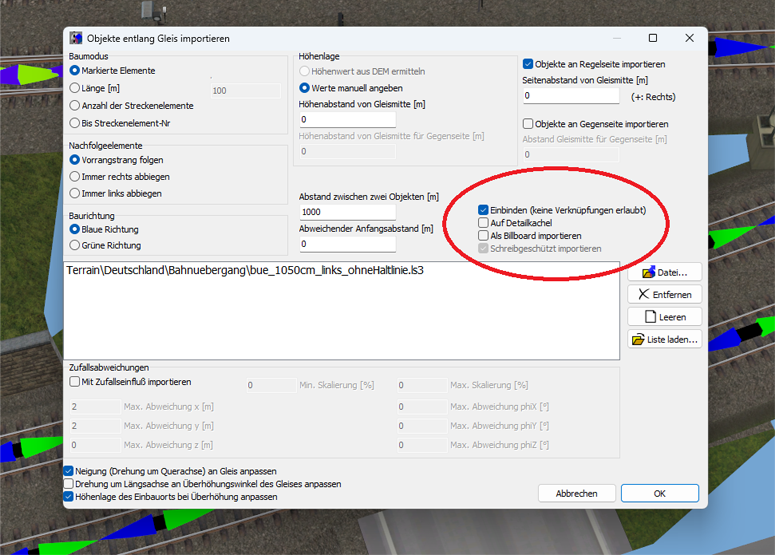This screenshot has height=555, width=775.
Task: Uncheck Neigung an Gleis anpassen option
Action: (x=69, y=471)
